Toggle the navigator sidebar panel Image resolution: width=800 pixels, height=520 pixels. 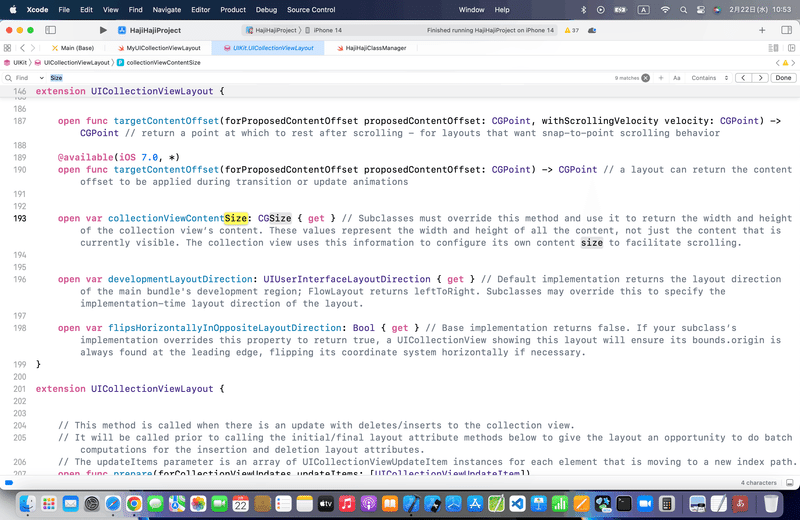[51, 30]
